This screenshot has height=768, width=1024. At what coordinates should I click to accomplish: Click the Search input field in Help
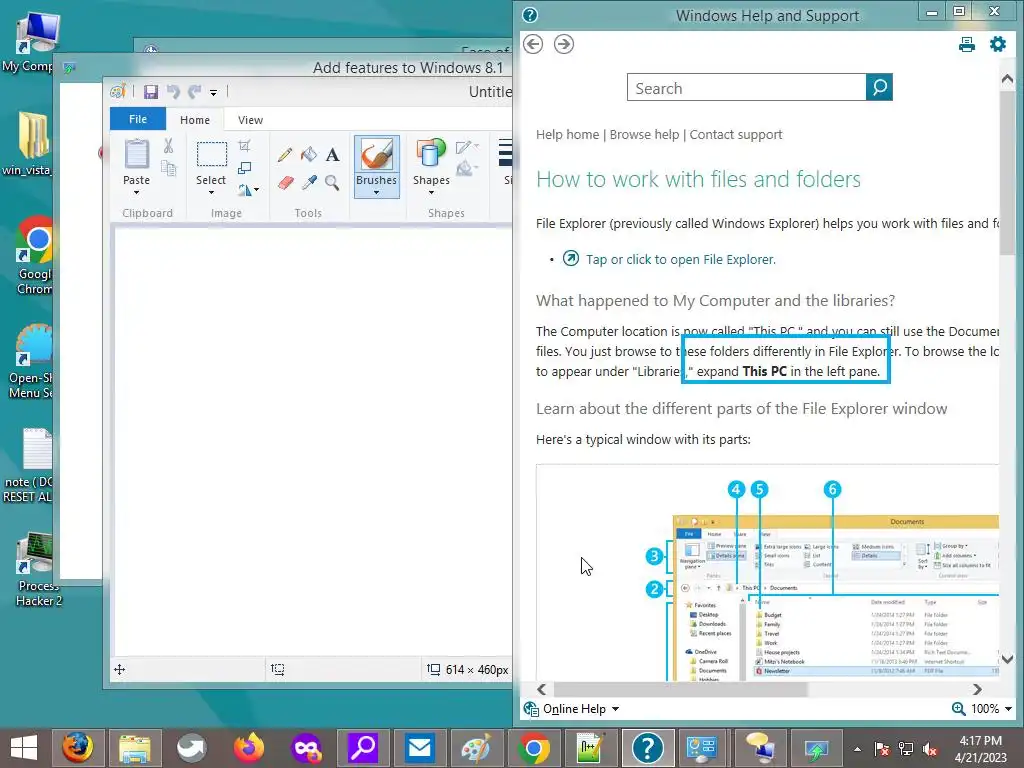746,88
